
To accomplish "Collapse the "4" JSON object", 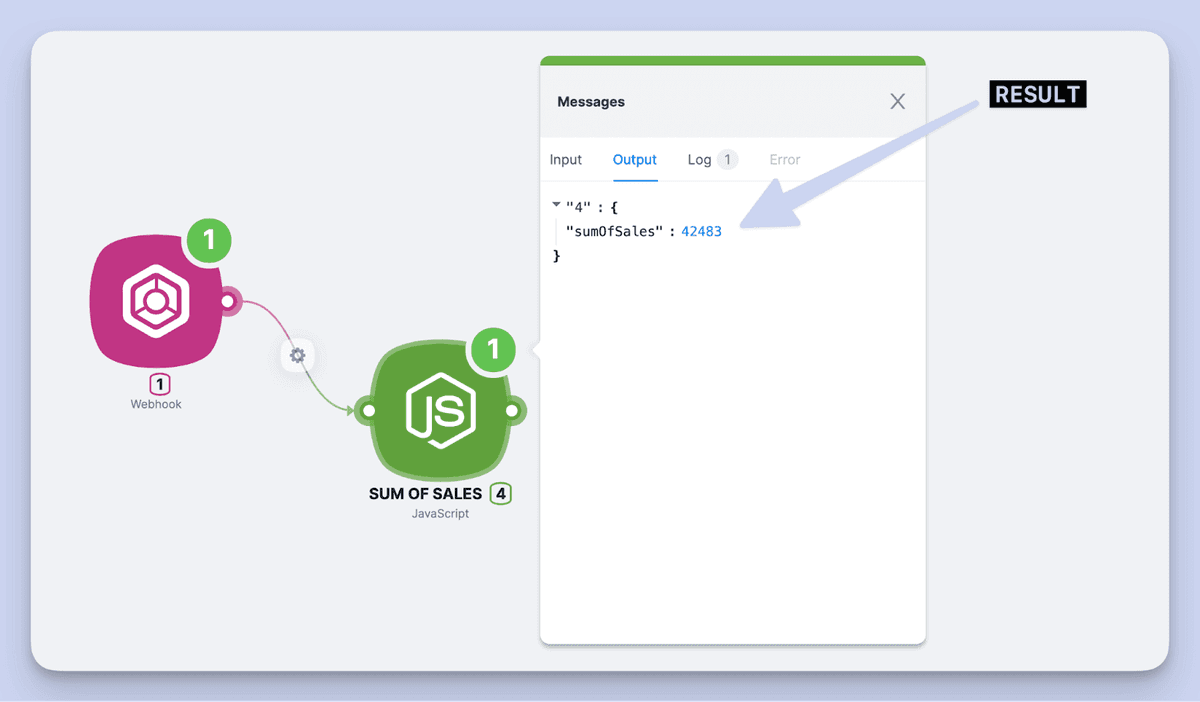I will pos(557,206).
